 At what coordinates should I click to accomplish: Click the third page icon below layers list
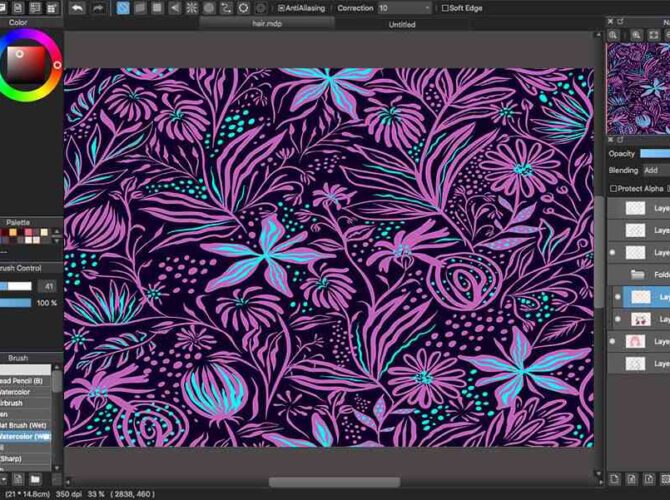[x=649, y=479]
